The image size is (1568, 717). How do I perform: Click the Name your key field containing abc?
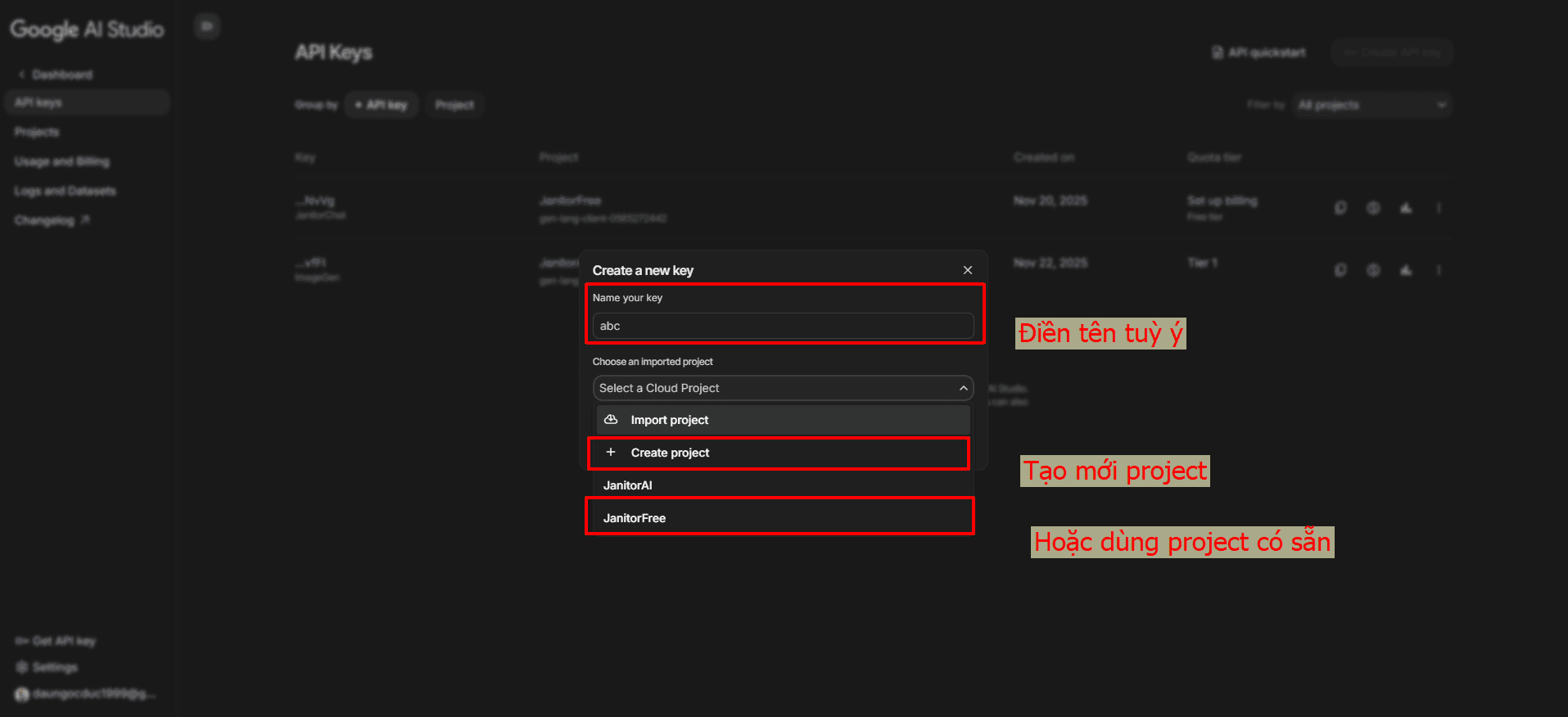(783, 326)
